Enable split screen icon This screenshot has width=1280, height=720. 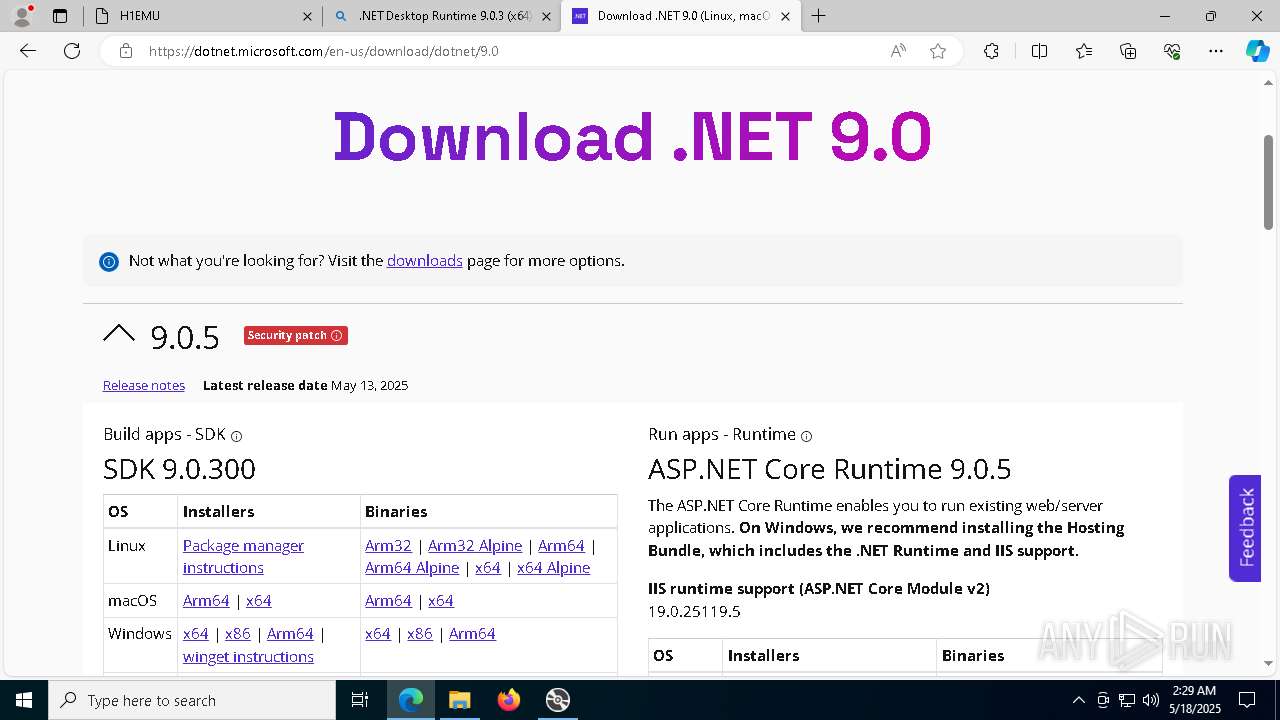pyautogui.click(x=1039, y=51)
